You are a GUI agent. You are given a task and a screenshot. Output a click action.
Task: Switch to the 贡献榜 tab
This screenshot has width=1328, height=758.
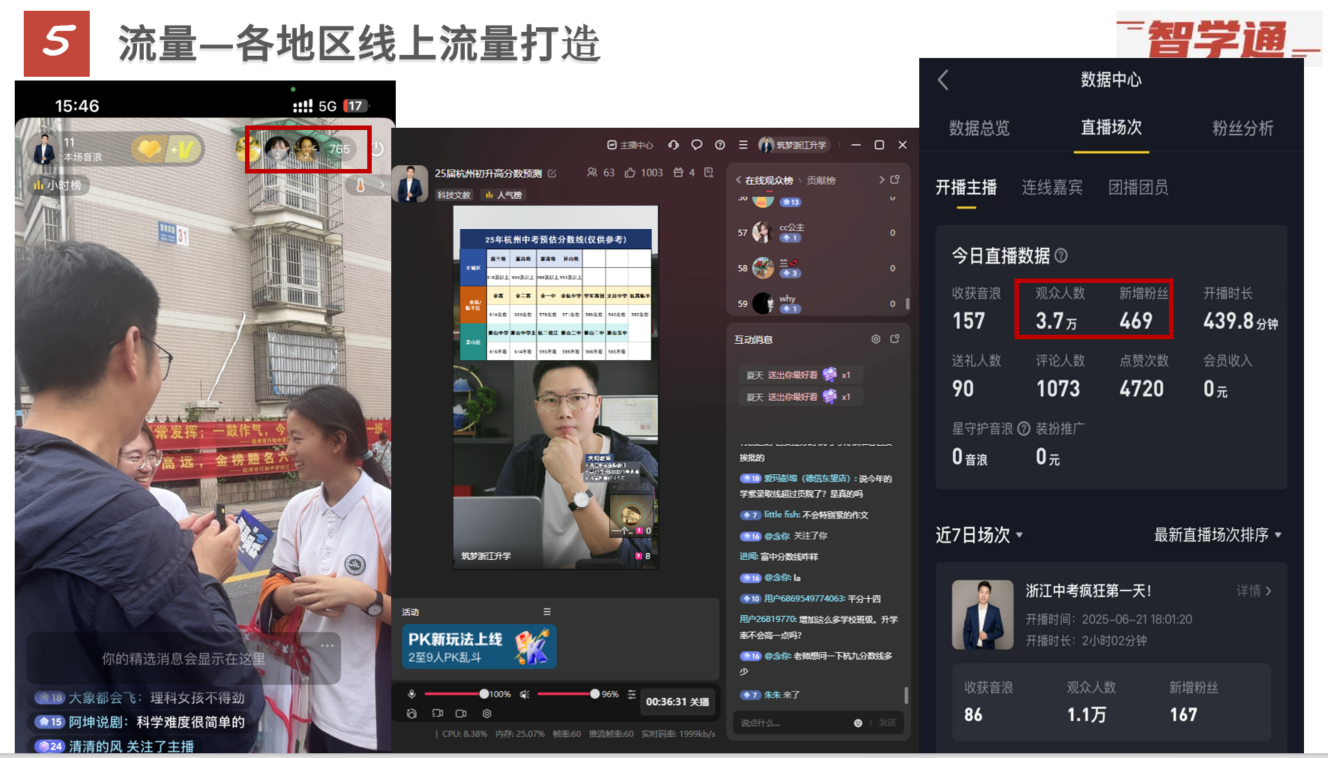pyautogui.click(x=821, y=180)
